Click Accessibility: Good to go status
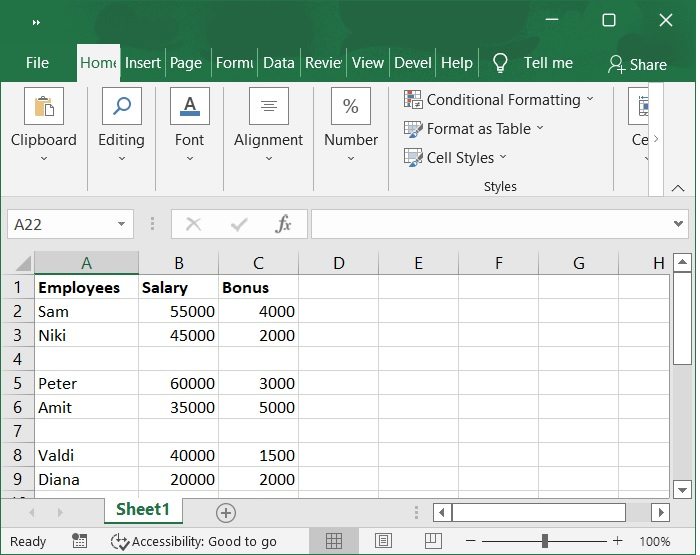The width and height of the screenshot is (700, 555). point(194,541)
